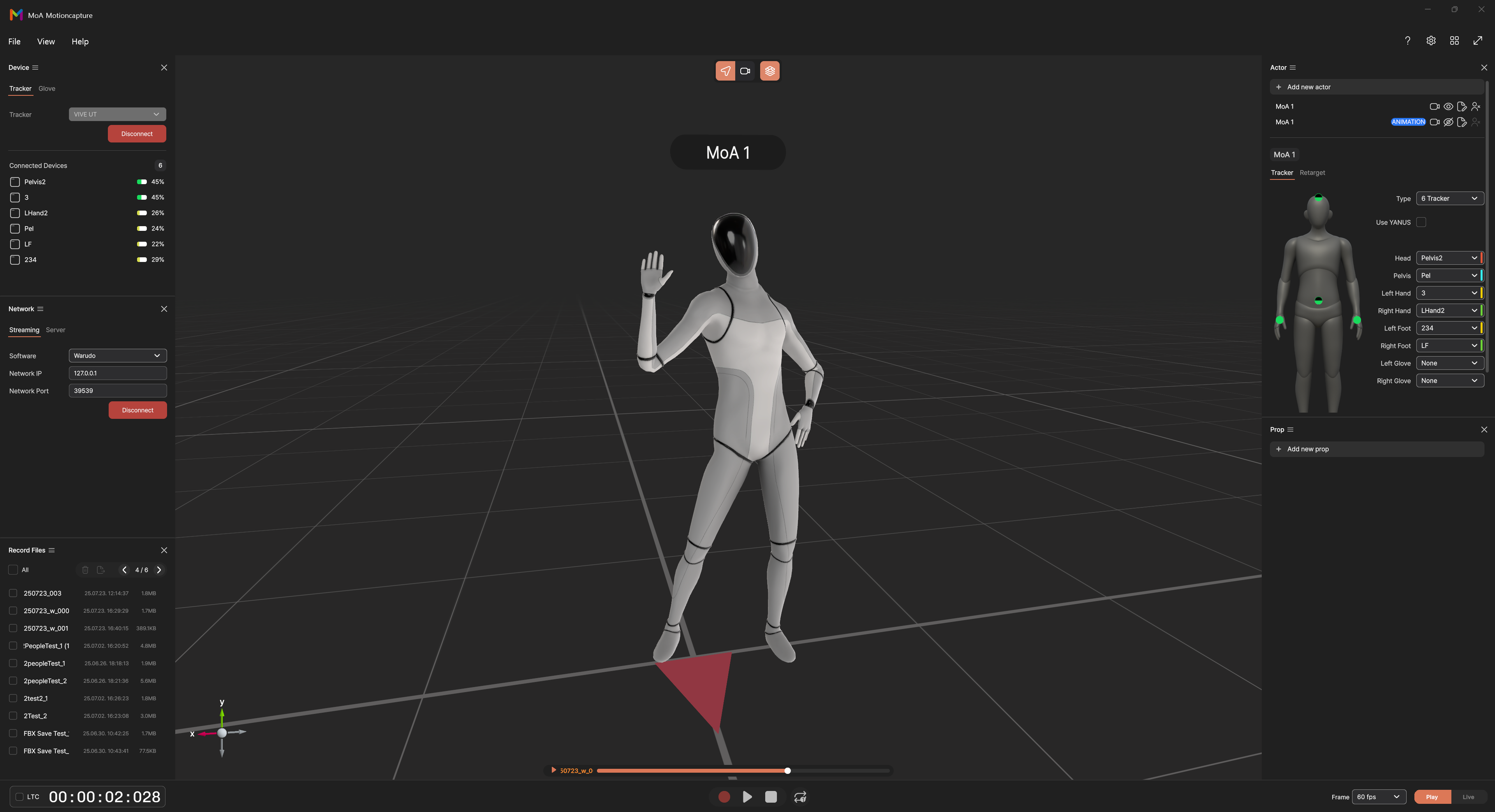This screenshot has height=812, width=1495.
Task: Toggle the camera view icon in viewport toolbar
Action: 745,71
